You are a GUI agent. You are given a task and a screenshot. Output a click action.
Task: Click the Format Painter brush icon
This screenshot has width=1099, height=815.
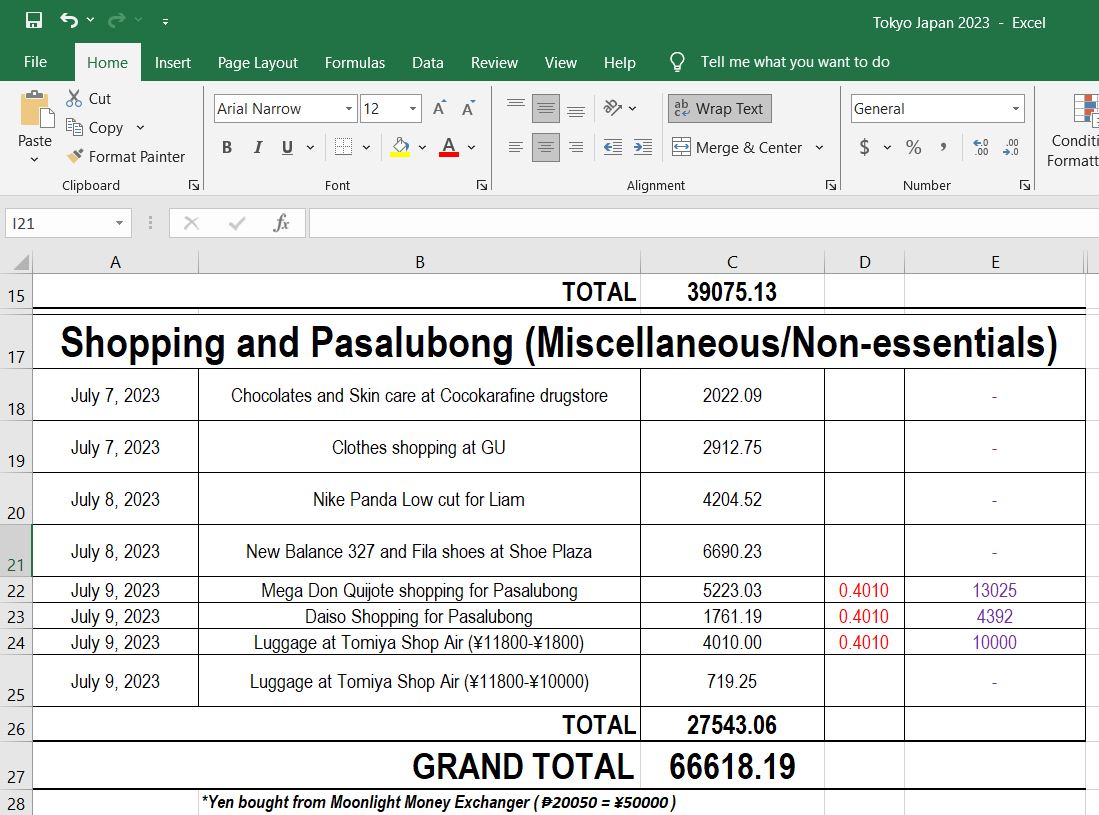tap(75, 156)
